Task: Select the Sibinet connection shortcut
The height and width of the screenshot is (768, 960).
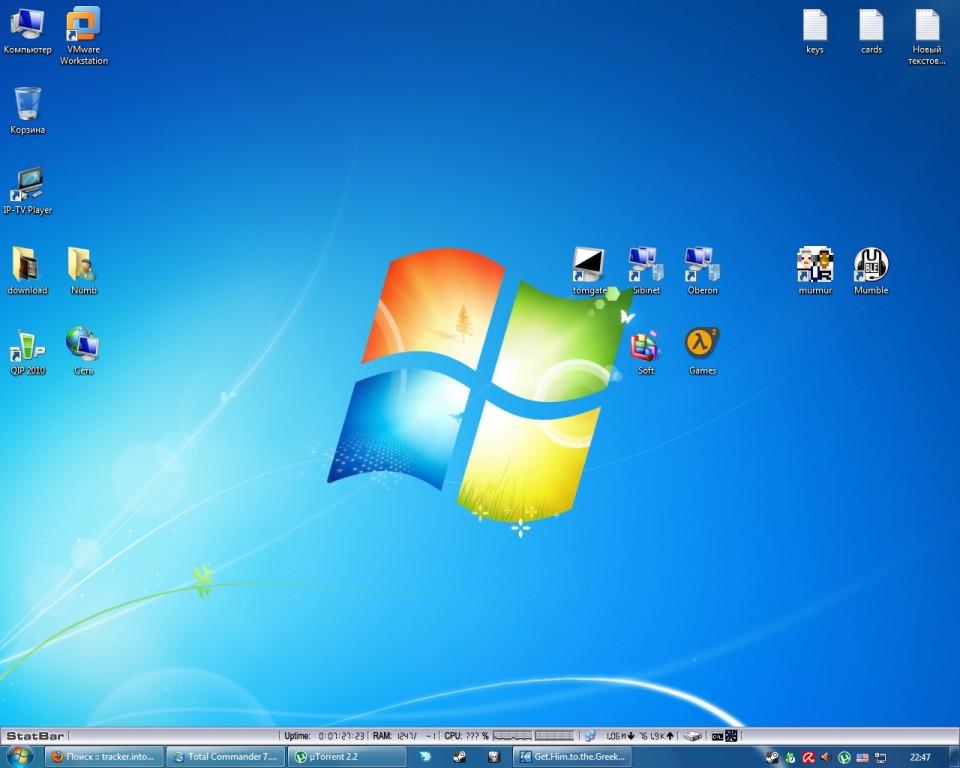Action: (x=646, y=271)
